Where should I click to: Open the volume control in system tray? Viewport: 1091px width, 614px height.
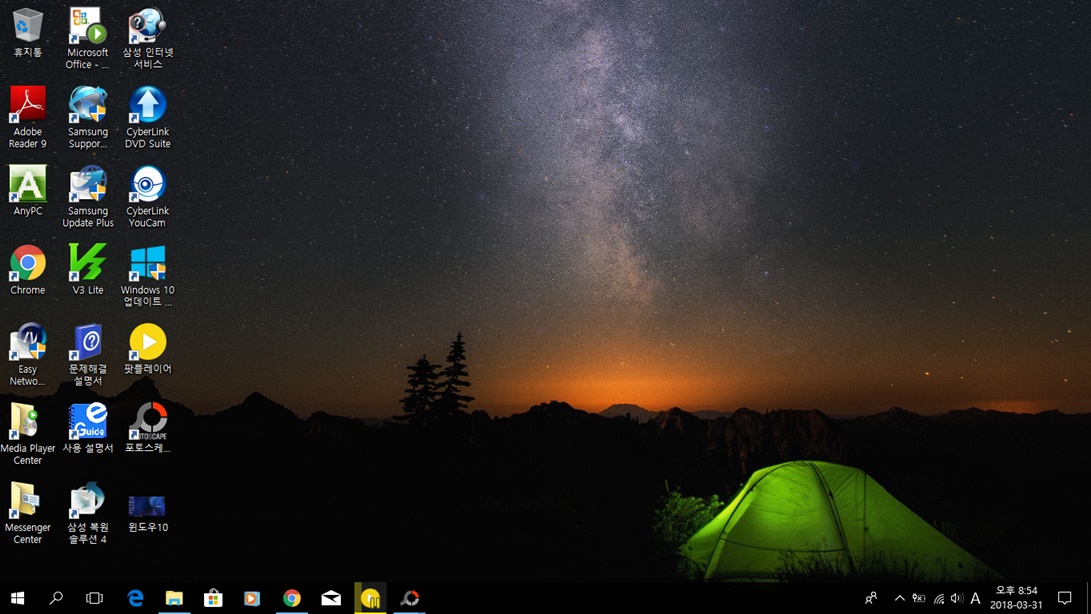point(956,598)
